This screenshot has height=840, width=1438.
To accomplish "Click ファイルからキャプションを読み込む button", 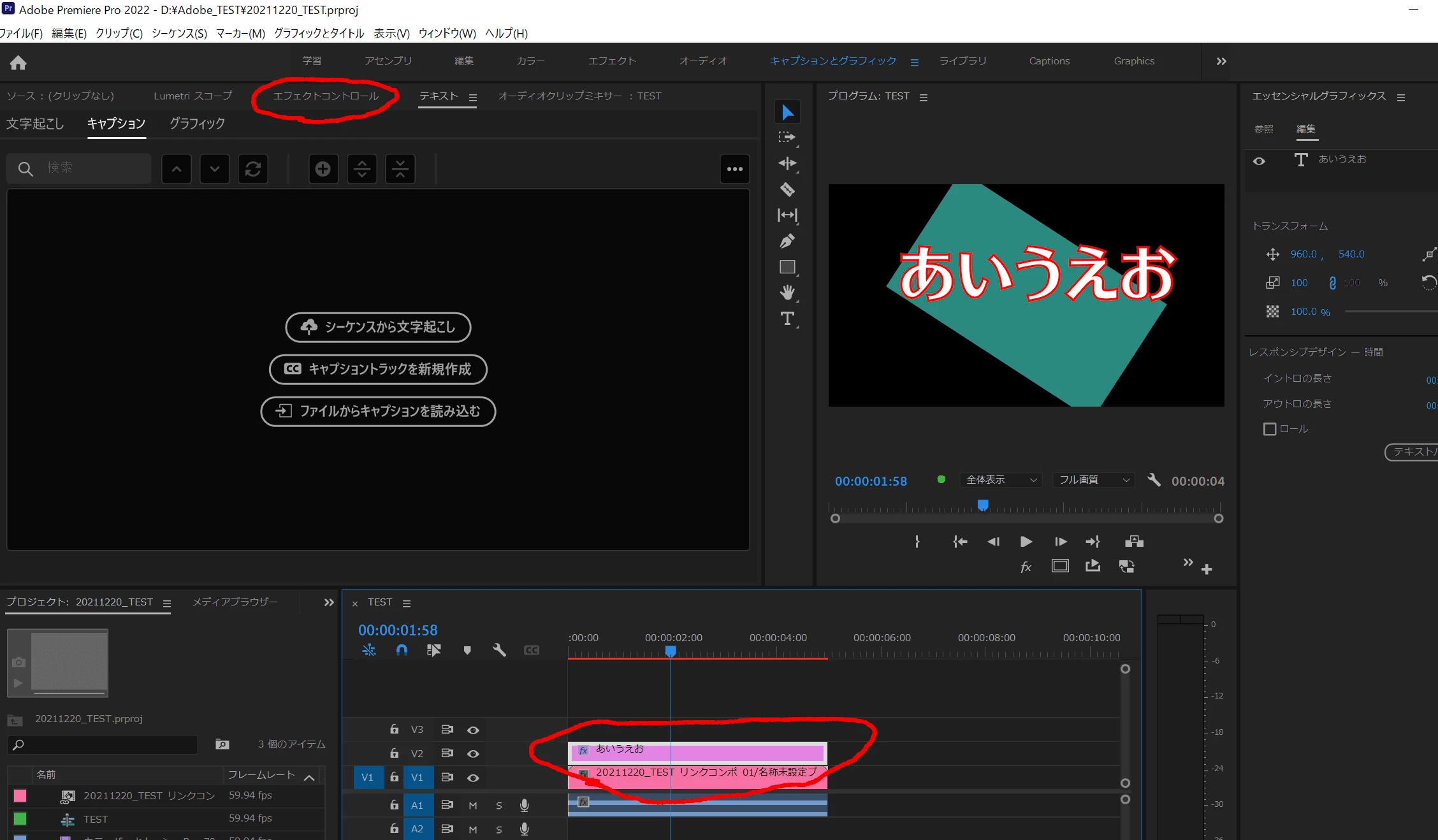I will 378,411.
